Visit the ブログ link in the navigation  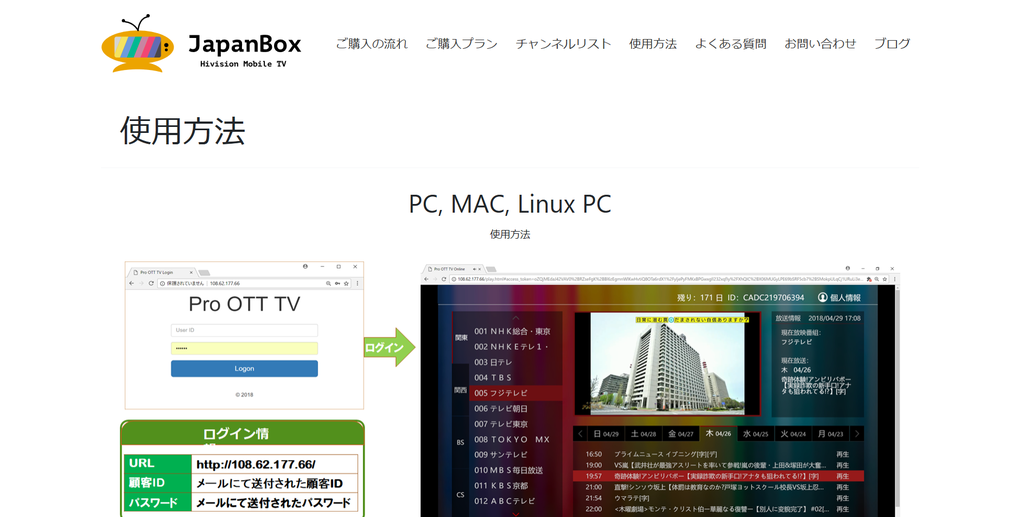click(892, 44)
